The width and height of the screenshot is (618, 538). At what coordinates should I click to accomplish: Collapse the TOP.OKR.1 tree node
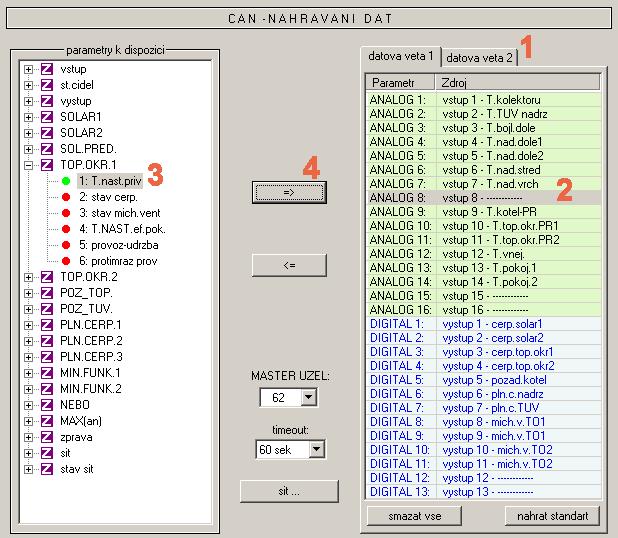[x=28, y=165]
